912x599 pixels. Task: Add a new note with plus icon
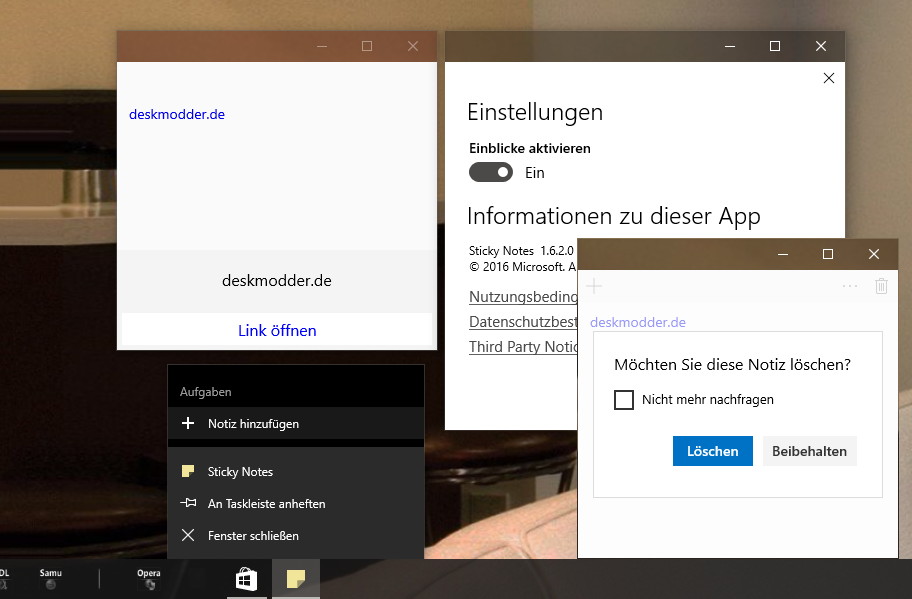tap(594, 286)
